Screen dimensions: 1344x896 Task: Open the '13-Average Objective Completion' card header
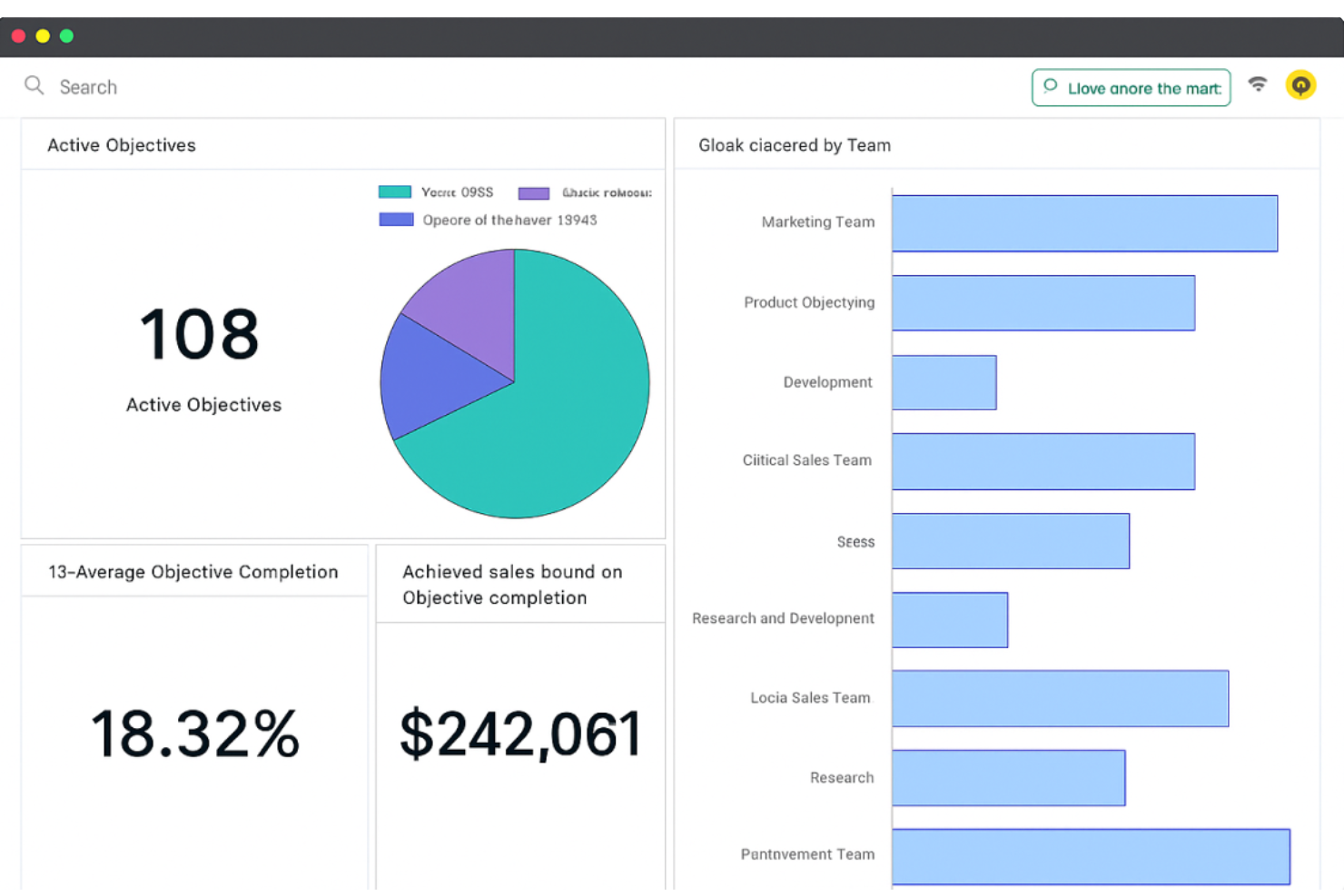pyautogui.click(x=193, y=572)
